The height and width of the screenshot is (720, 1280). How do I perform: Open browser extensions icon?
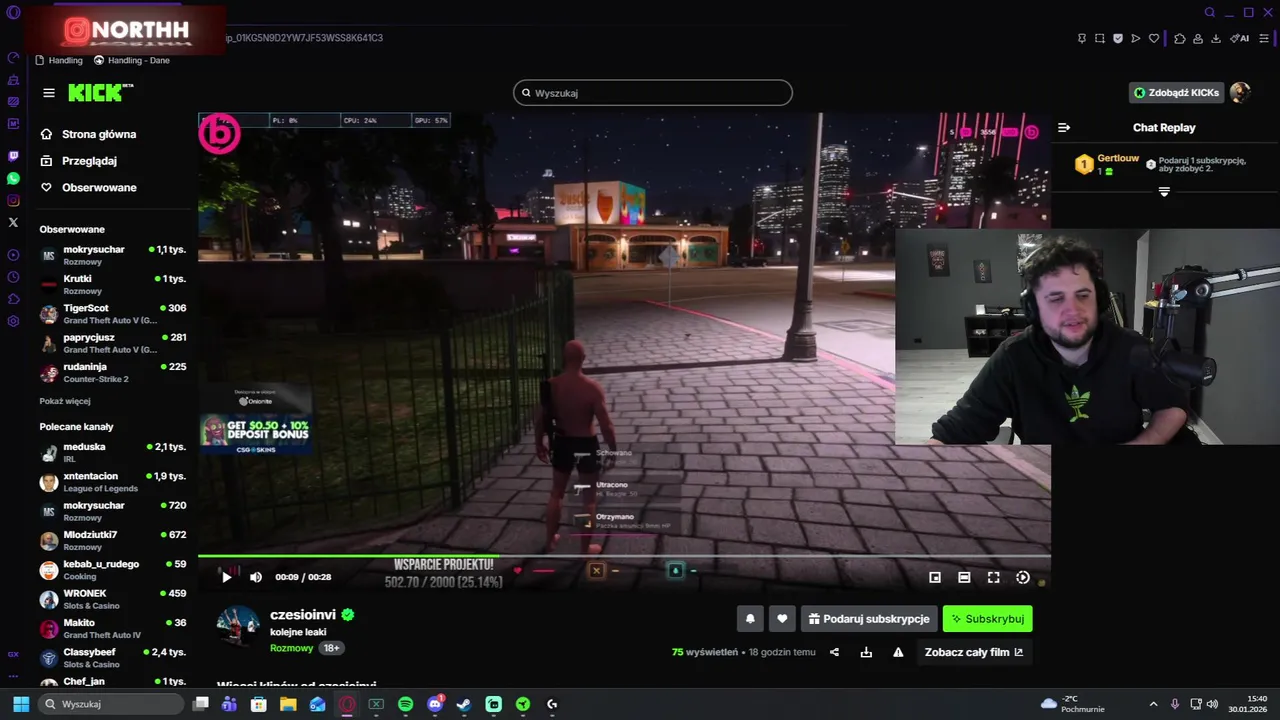[1179, 38]
